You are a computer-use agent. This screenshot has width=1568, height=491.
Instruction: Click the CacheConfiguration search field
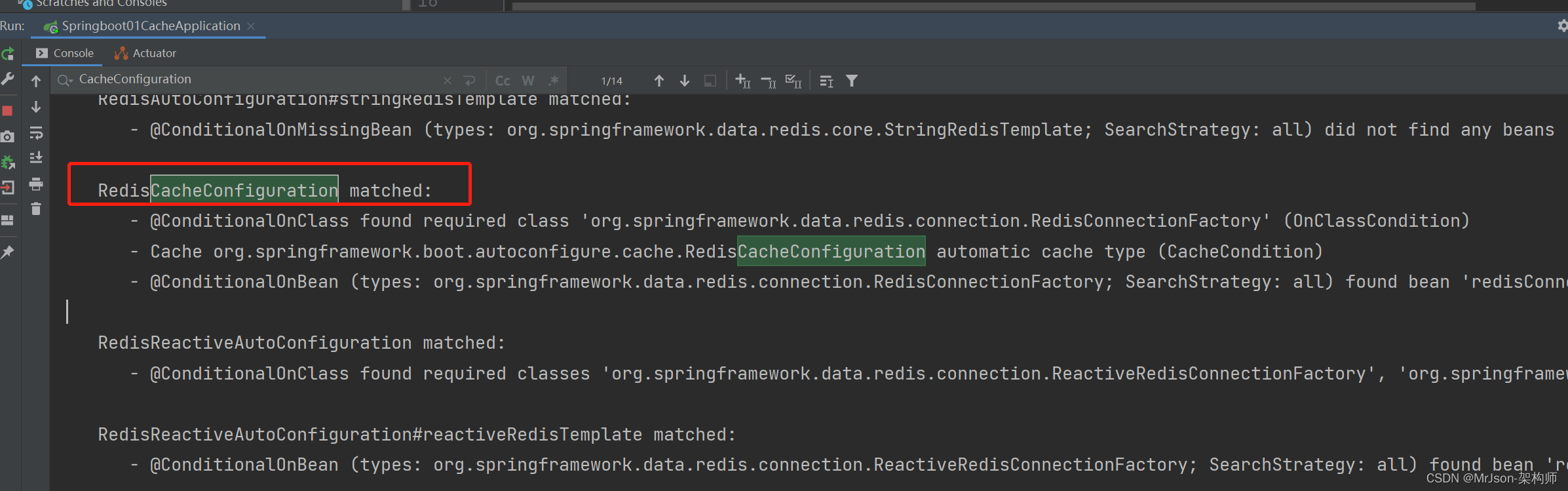(256, 79)
